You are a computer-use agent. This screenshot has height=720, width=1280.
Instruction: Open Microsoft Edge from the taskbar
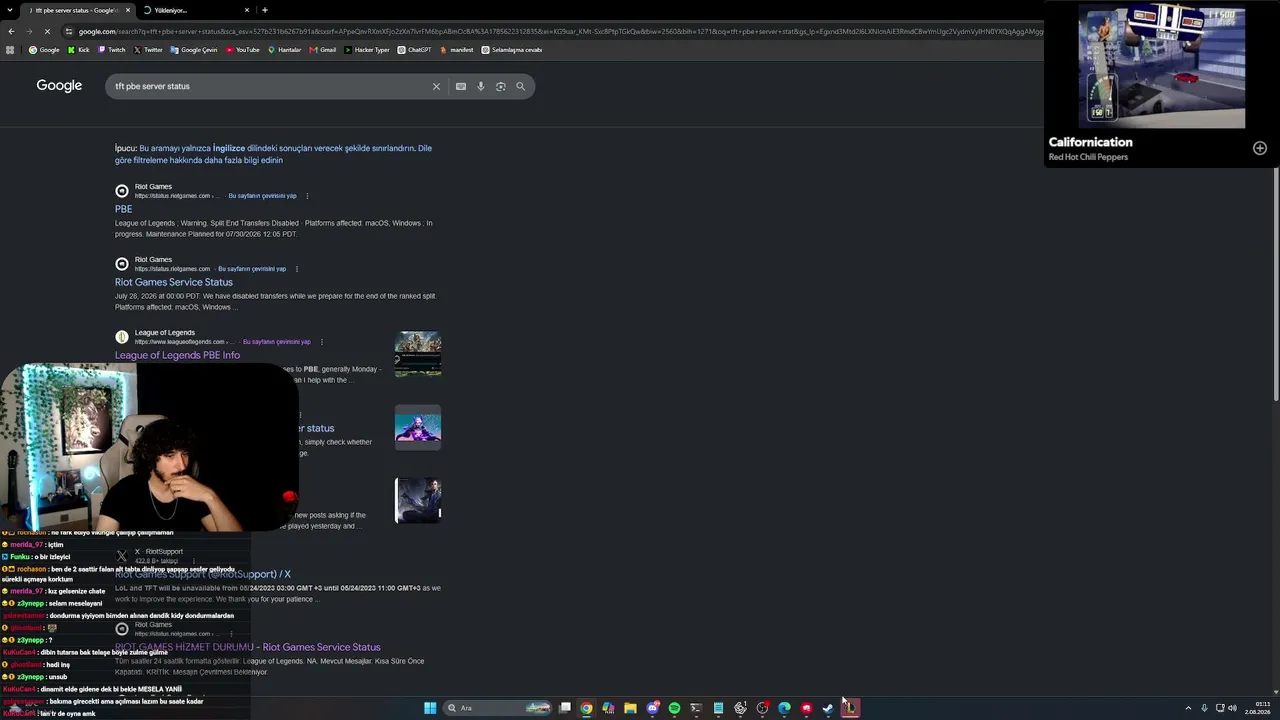point(784,708)
